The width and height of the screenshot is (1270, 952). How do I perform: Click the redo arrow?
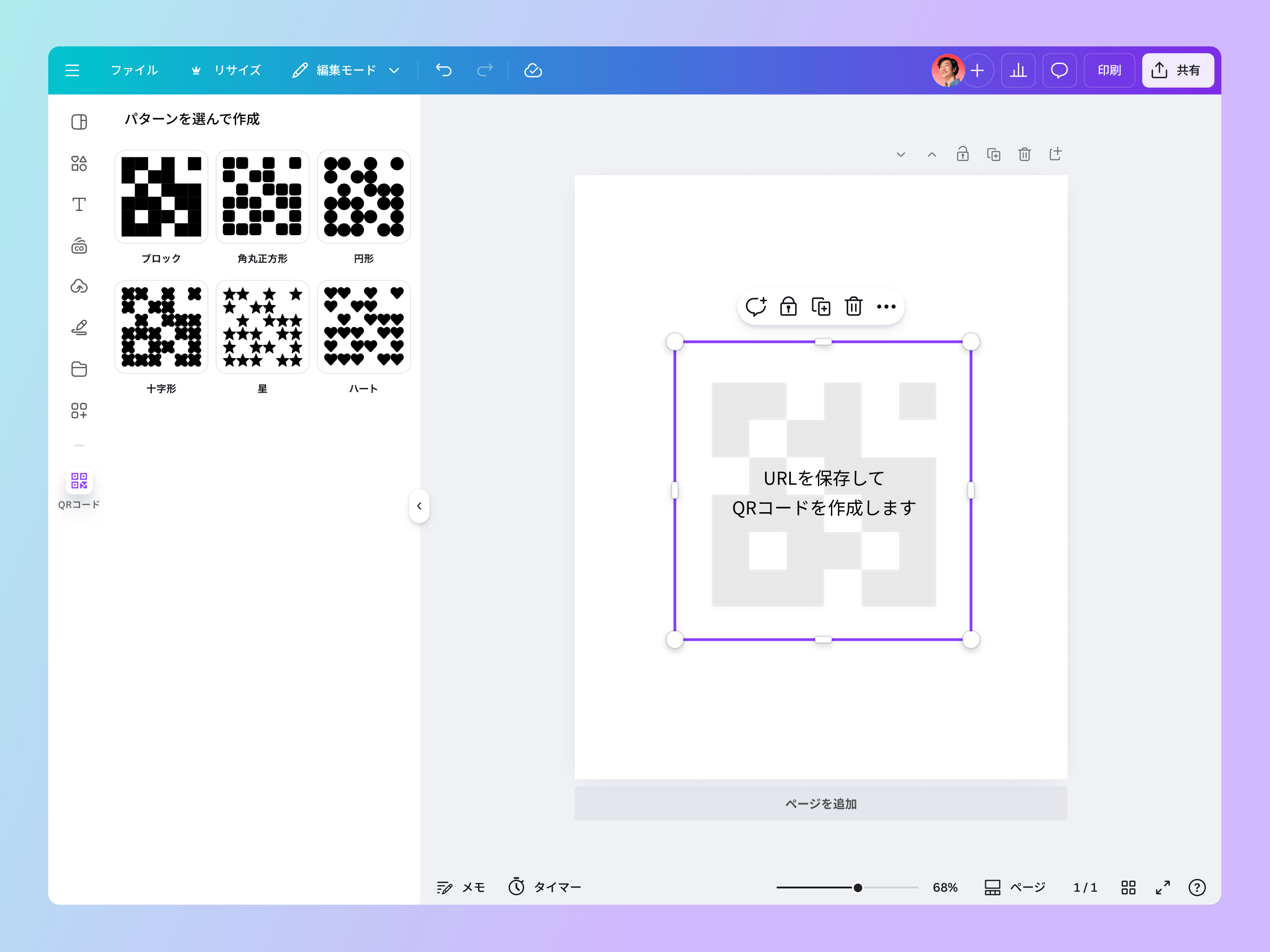point(485,71)
